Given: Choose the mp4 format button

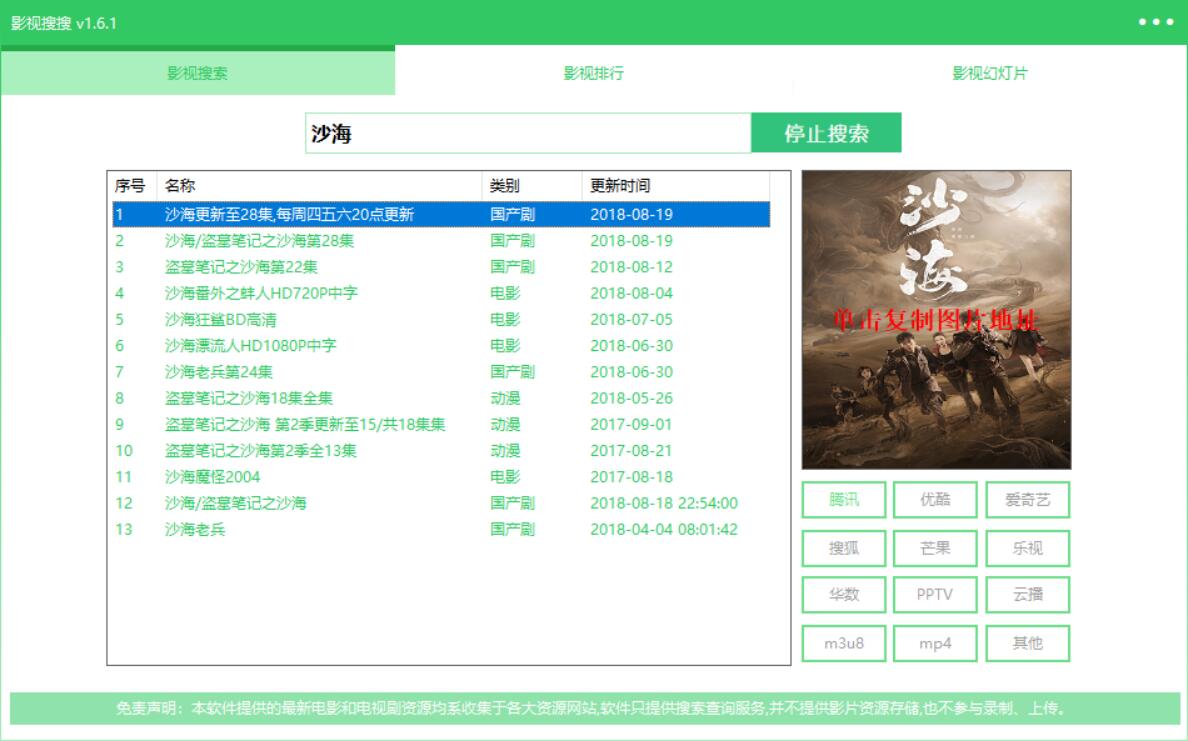Looking at the screenshot, I should click(x=935, y=643).
